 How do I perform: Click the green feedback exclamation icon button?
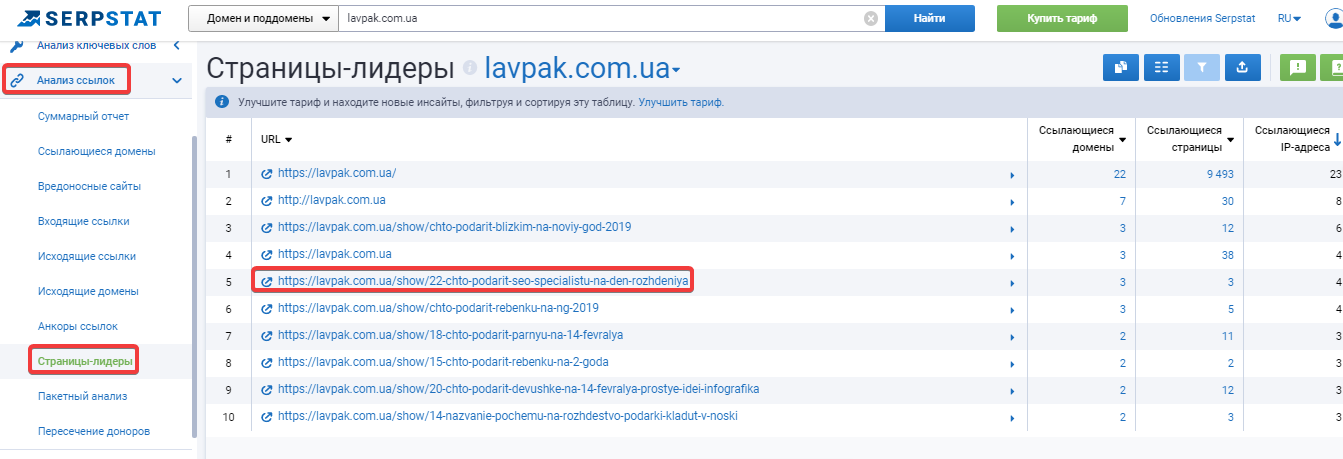pos(1298,67)
